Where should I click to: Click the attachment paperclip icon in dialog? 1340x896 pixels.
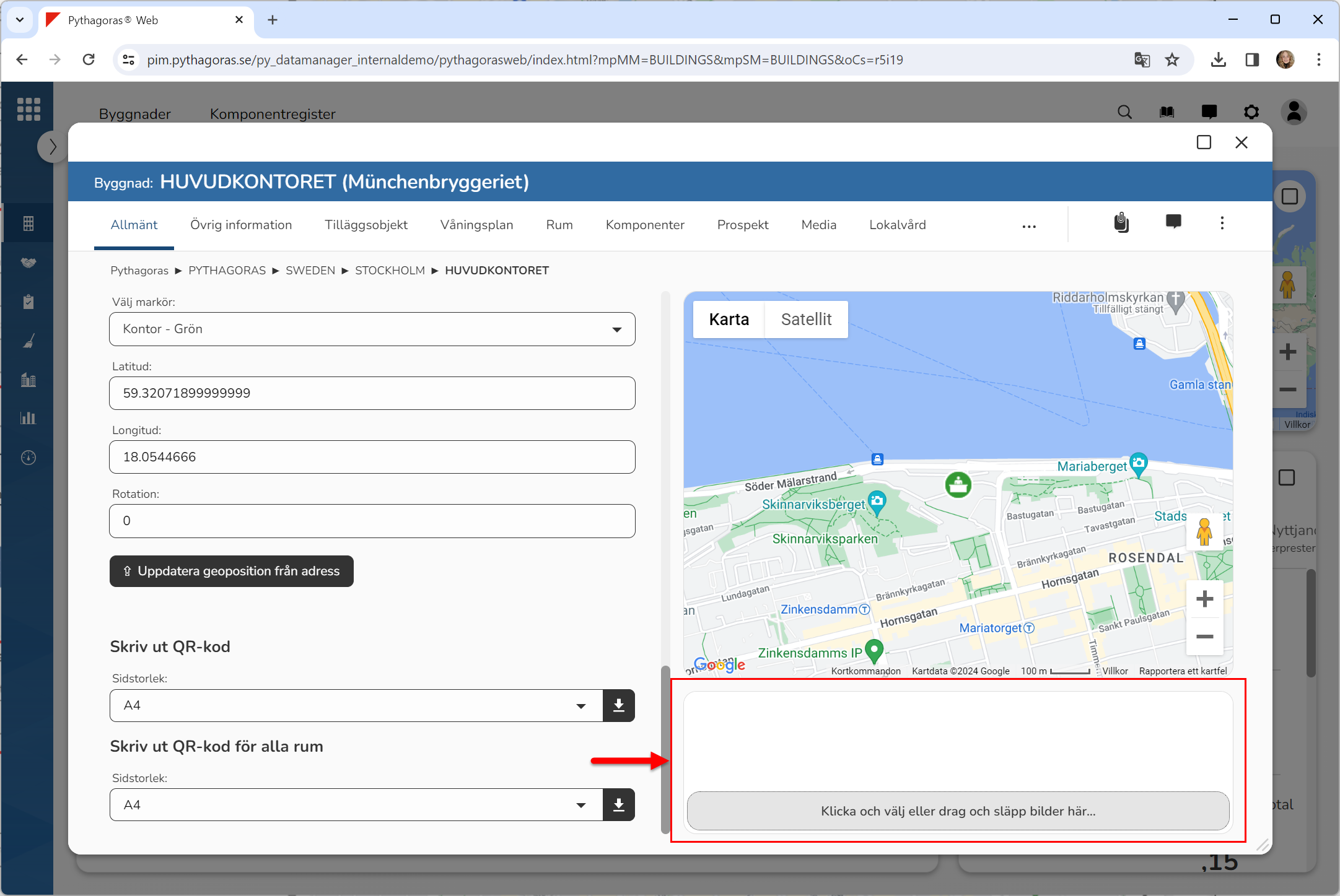tap(1121, 223)
